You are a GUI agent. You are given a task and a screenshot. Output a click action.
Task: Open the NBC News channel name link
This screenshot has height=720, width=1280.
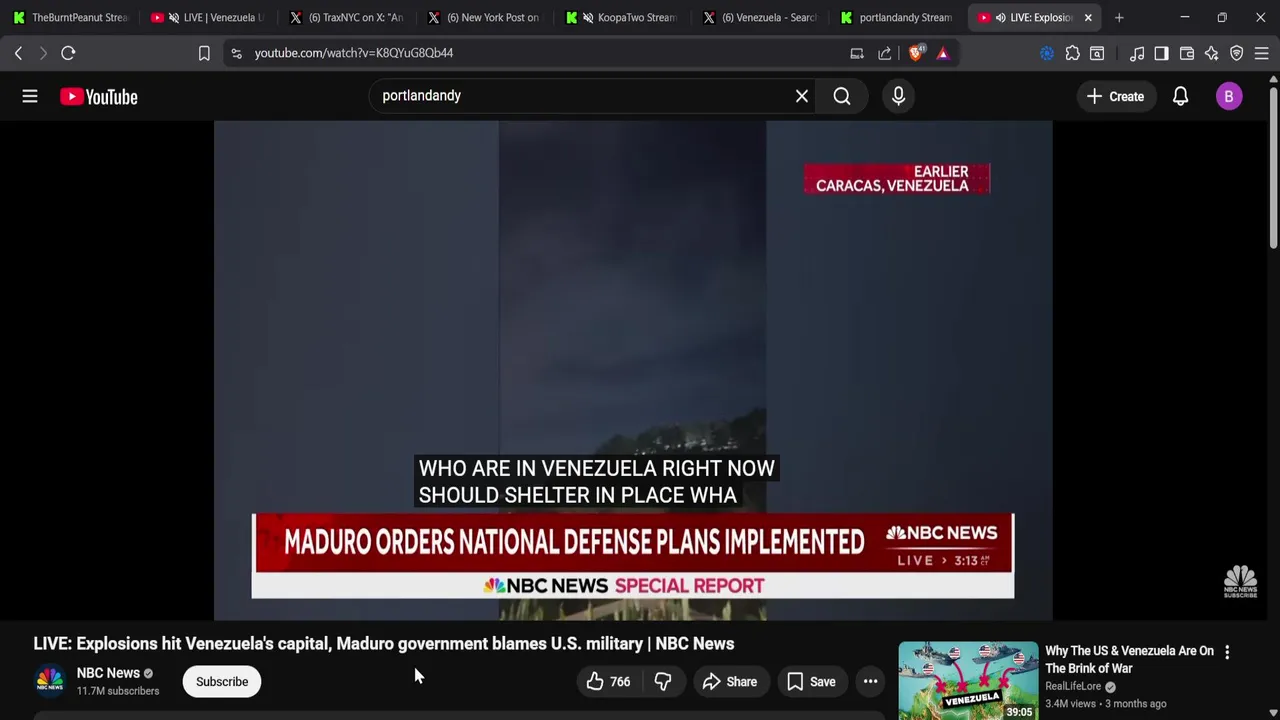[108, 673]
